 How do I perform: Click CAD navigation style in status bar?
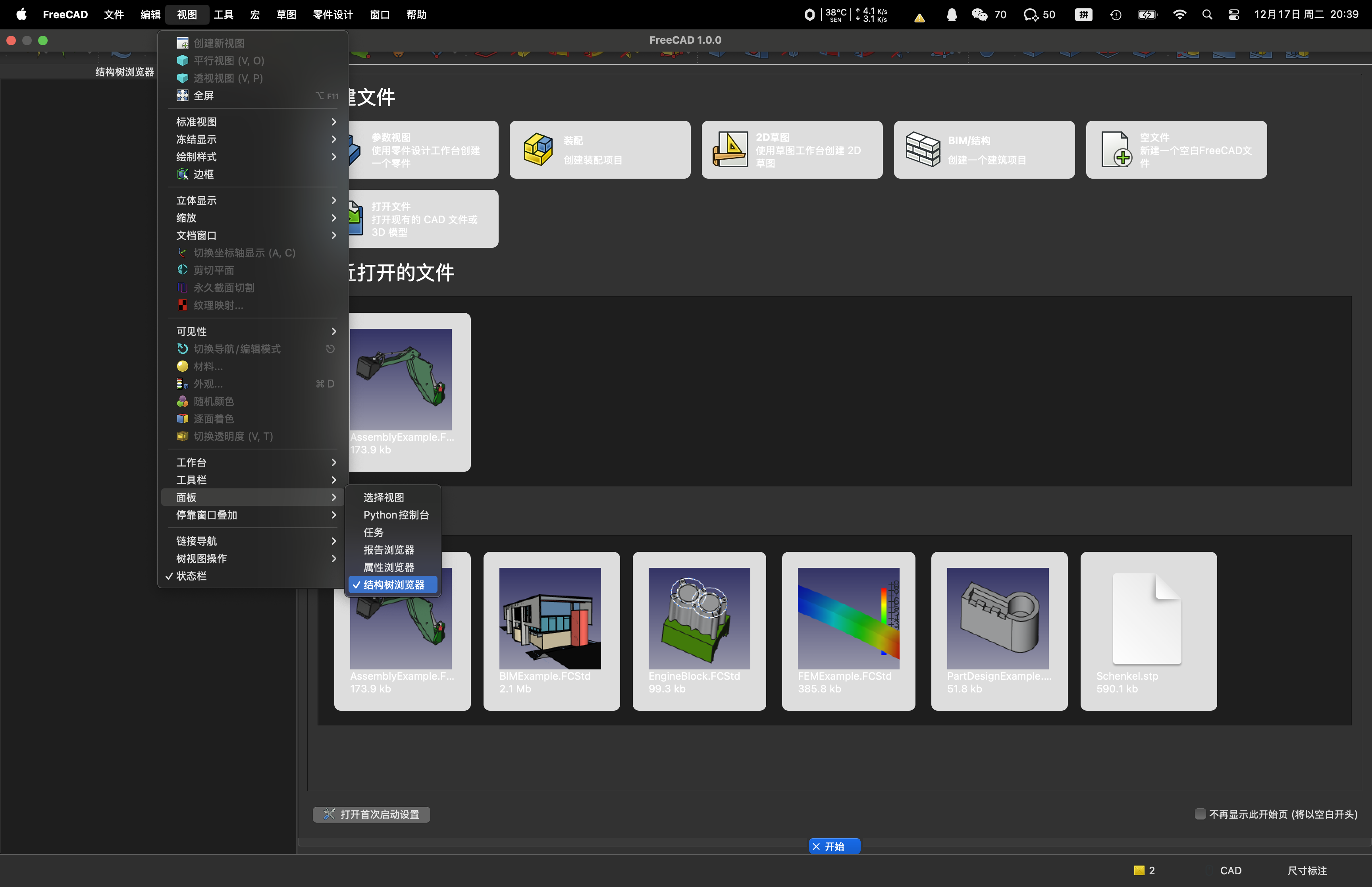[x=1230, y=870]
